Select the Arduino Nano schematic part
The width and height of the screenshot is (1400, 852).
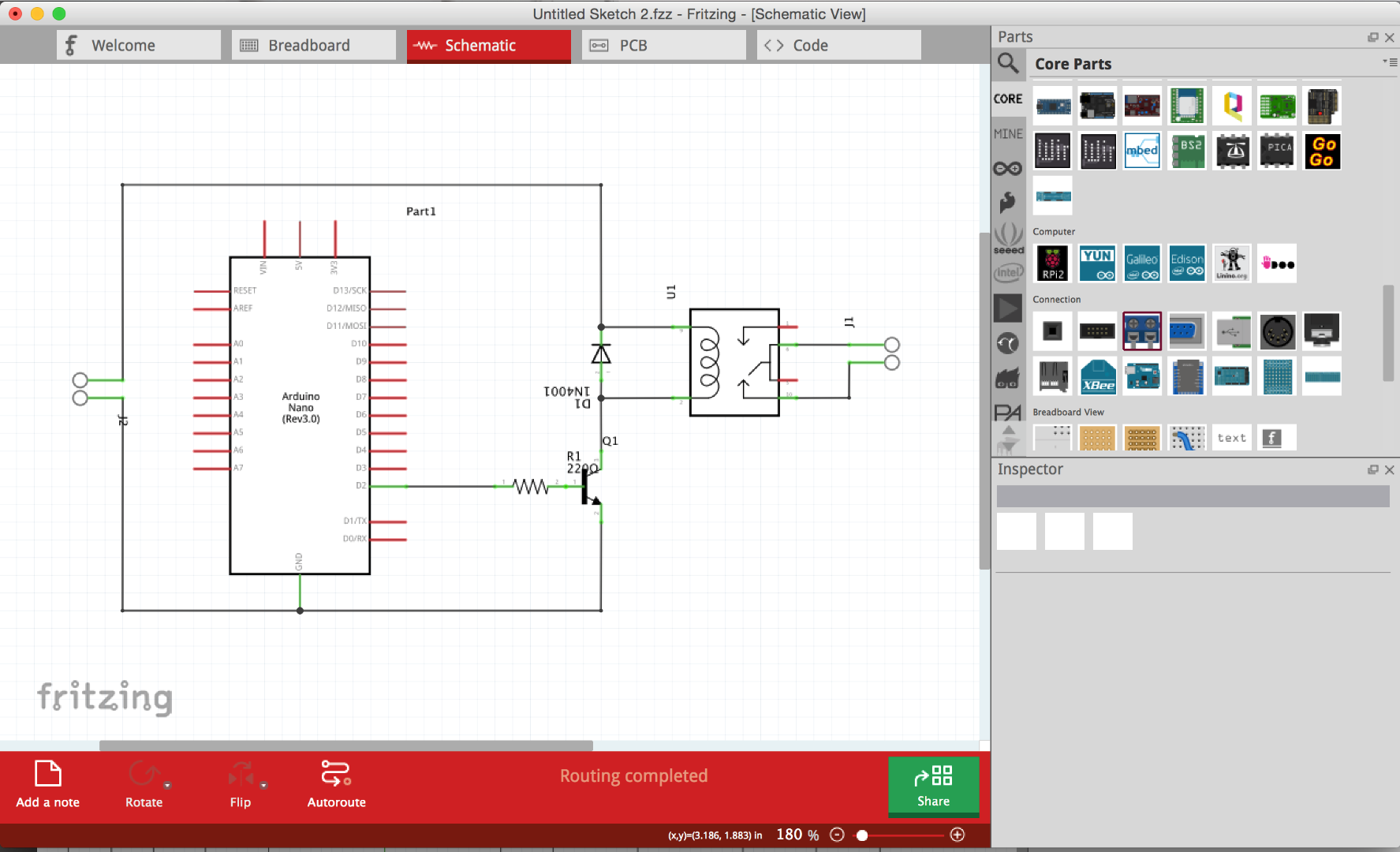[x=300, y=415]
